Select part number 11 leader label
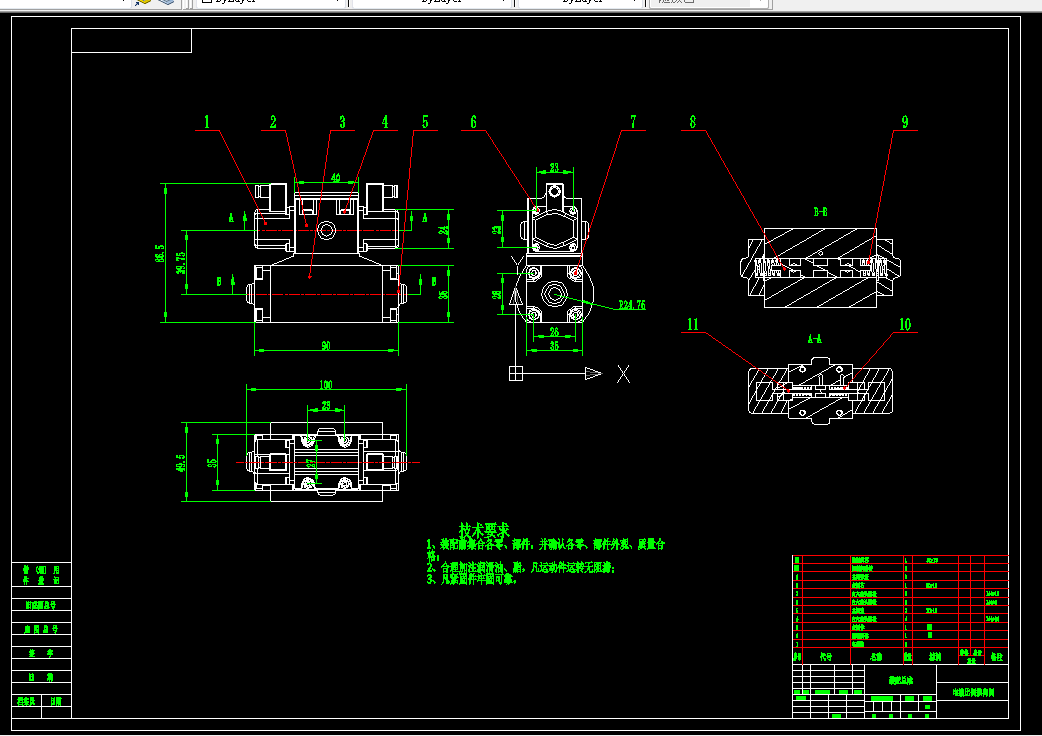The height and width of the screenshot is (736, 1042). tap(693, 324)
